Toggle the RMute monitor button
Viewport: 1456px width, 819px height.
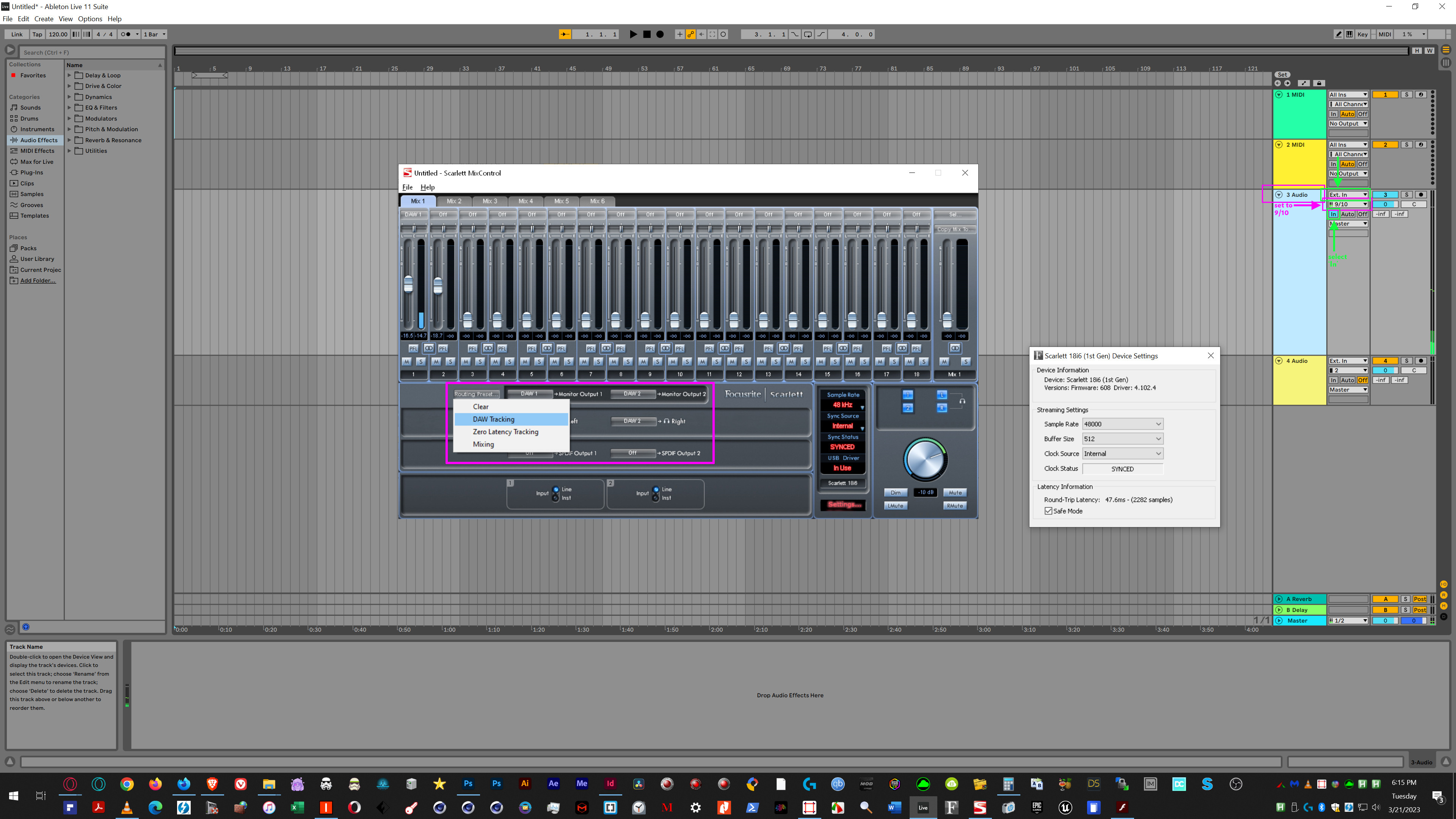tap(955, 506)
